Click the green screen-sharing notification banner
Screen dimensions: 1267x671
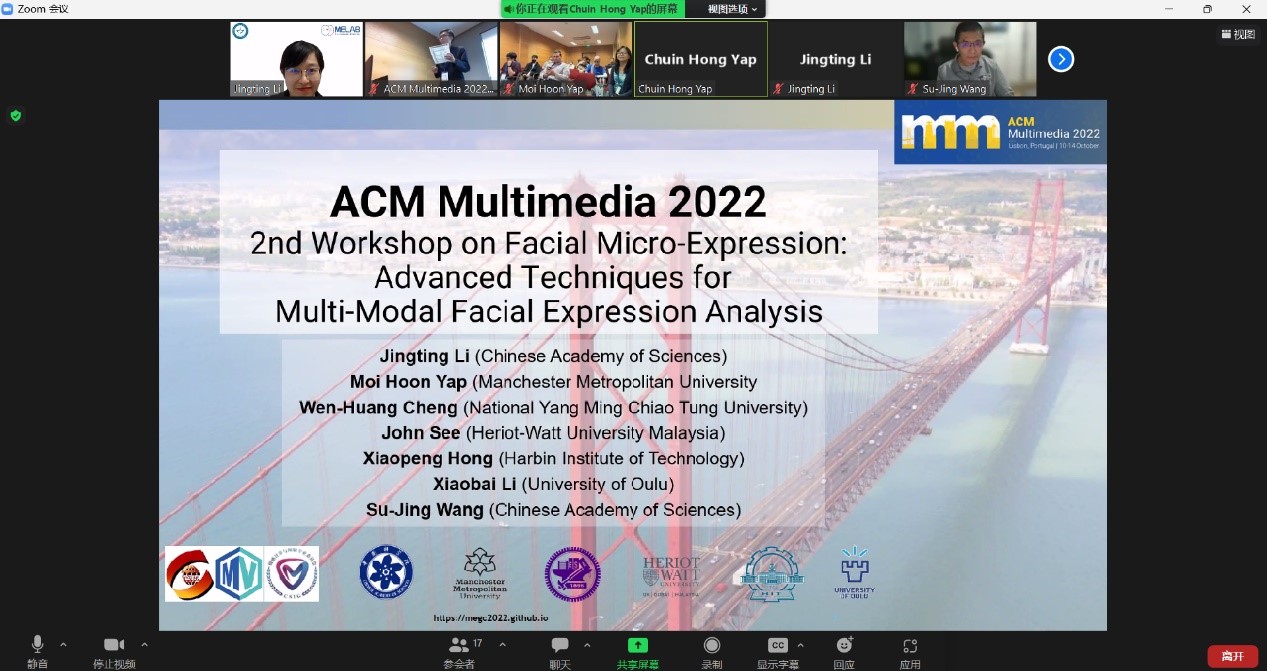pos(592,9)
